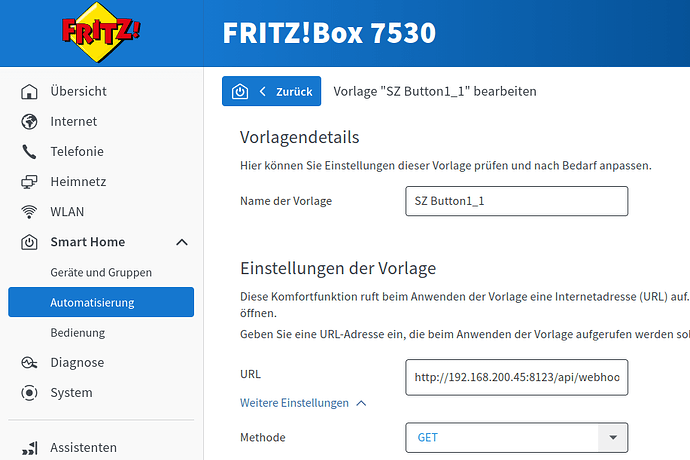Click the Diagnose pulse icon

coord(29,363)
